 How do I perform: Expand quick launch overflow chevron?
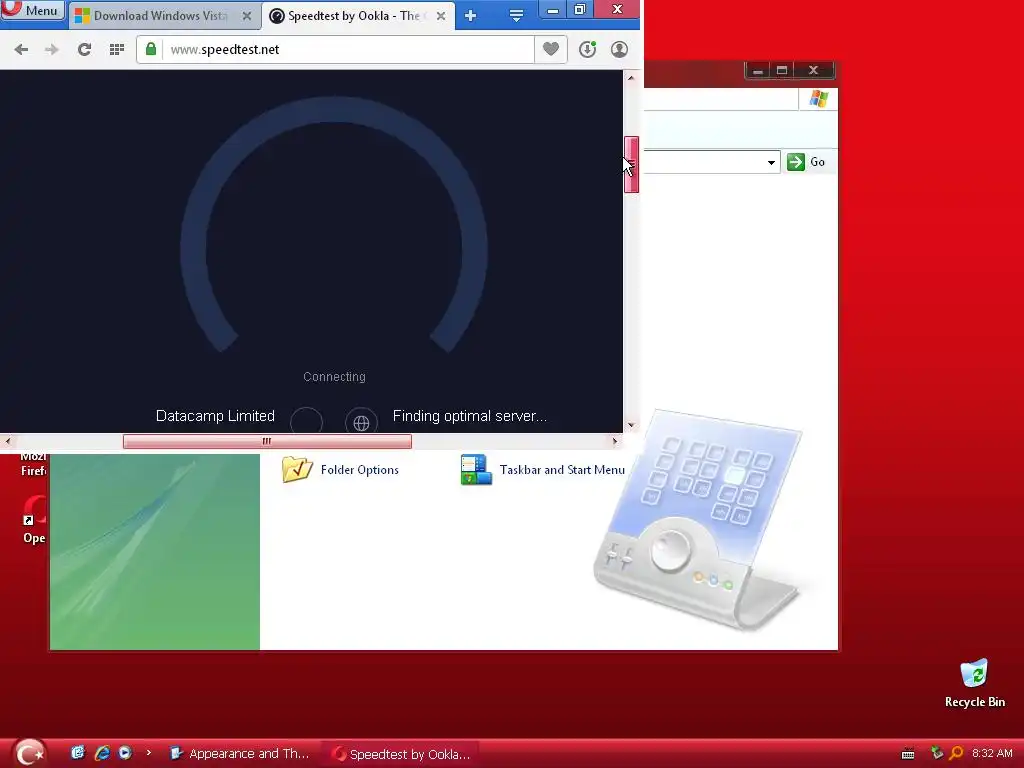coord(148,753)
